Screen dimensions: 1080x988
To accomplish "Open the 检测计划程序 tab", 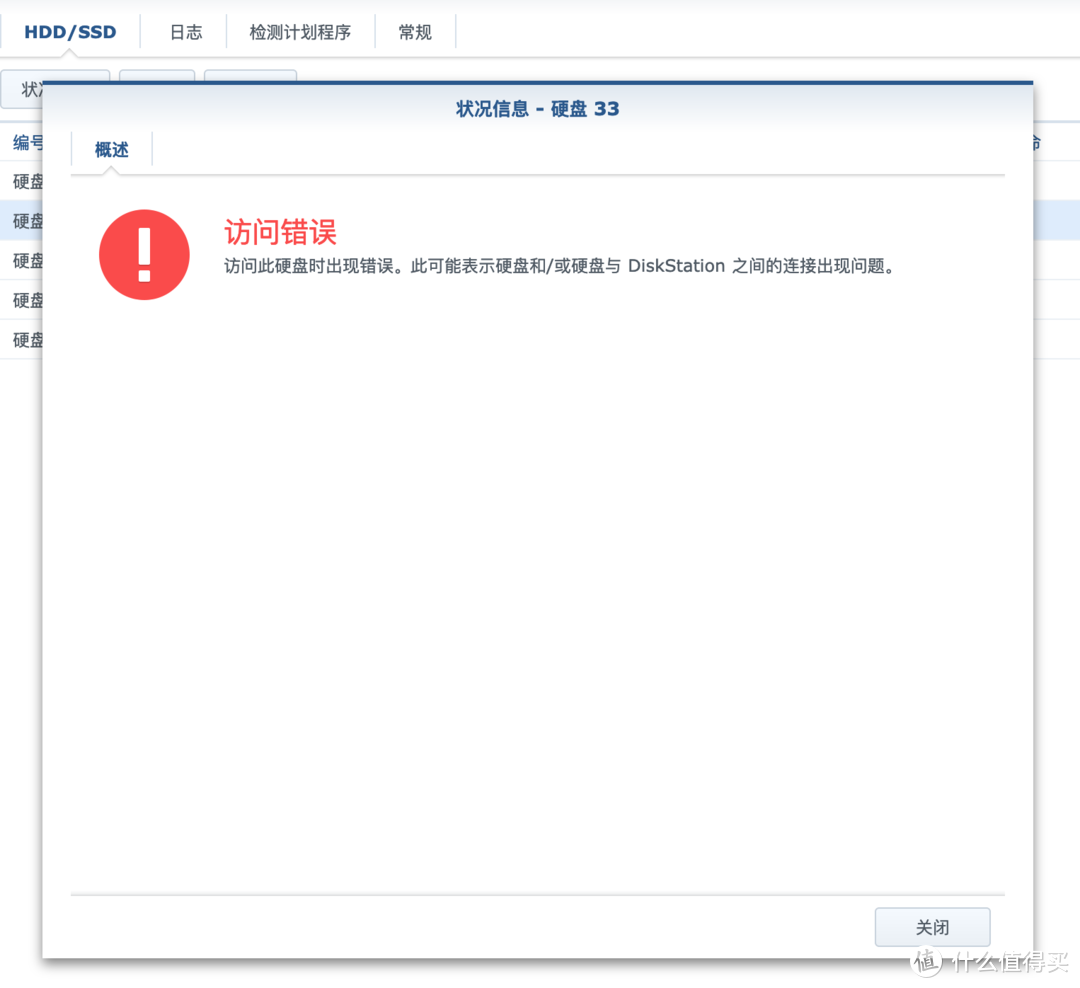I will (x=300, y=32).
